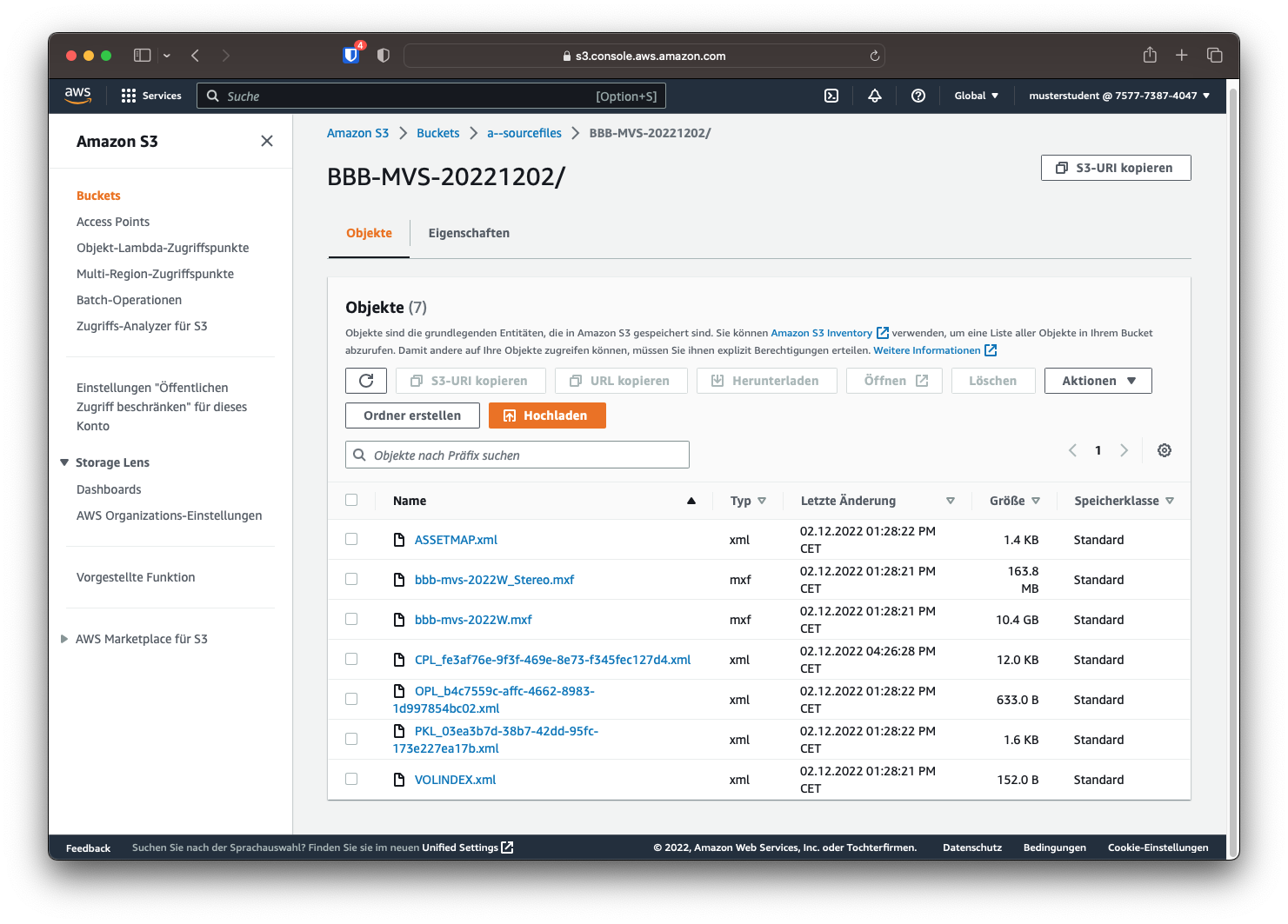The image size is (1288, 924).
Task: Check the bbb-mvs-2022W_Stereo.mxf checkbox
Action: 351,579
